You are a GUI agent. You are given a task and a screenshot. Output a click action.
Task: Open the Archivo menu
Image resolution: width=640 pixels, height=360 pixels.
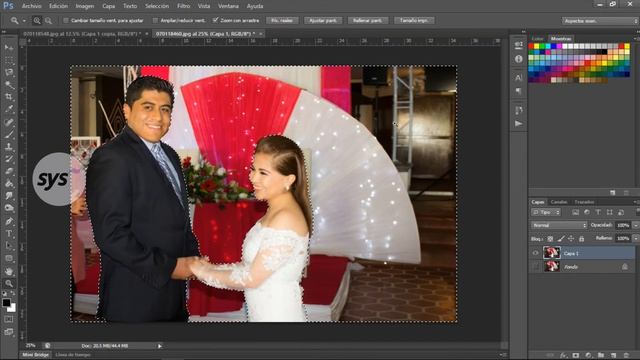(x=31, y=6)
